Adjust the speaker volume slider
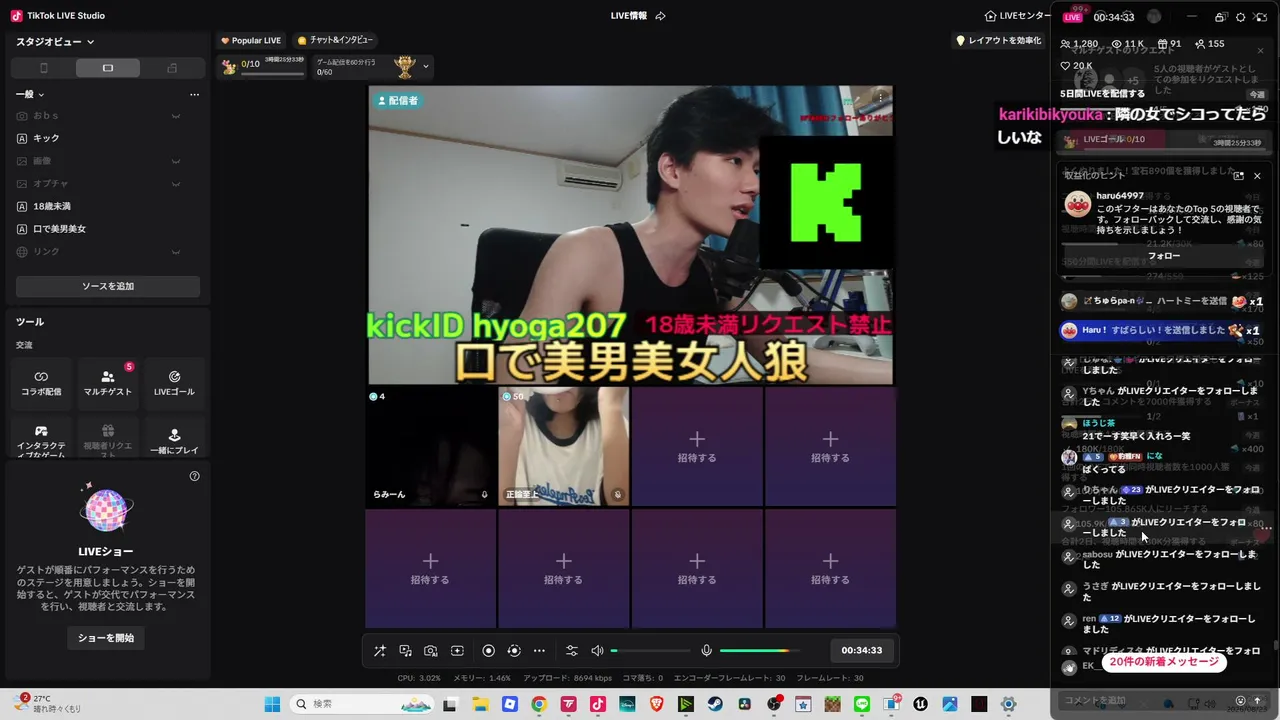Viewport: 1280px width, 720px height. (650, 651)
